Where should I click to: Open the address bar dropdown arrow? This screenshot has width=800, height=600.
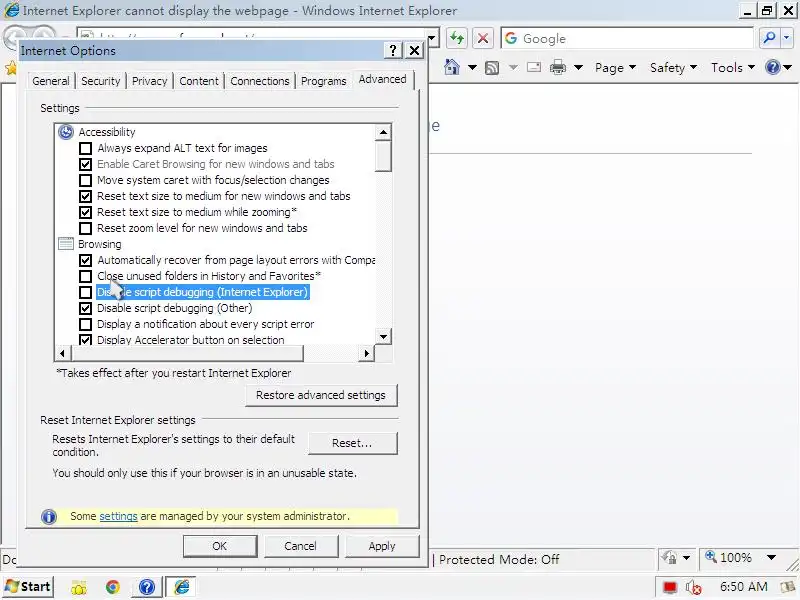click(433, 38)
